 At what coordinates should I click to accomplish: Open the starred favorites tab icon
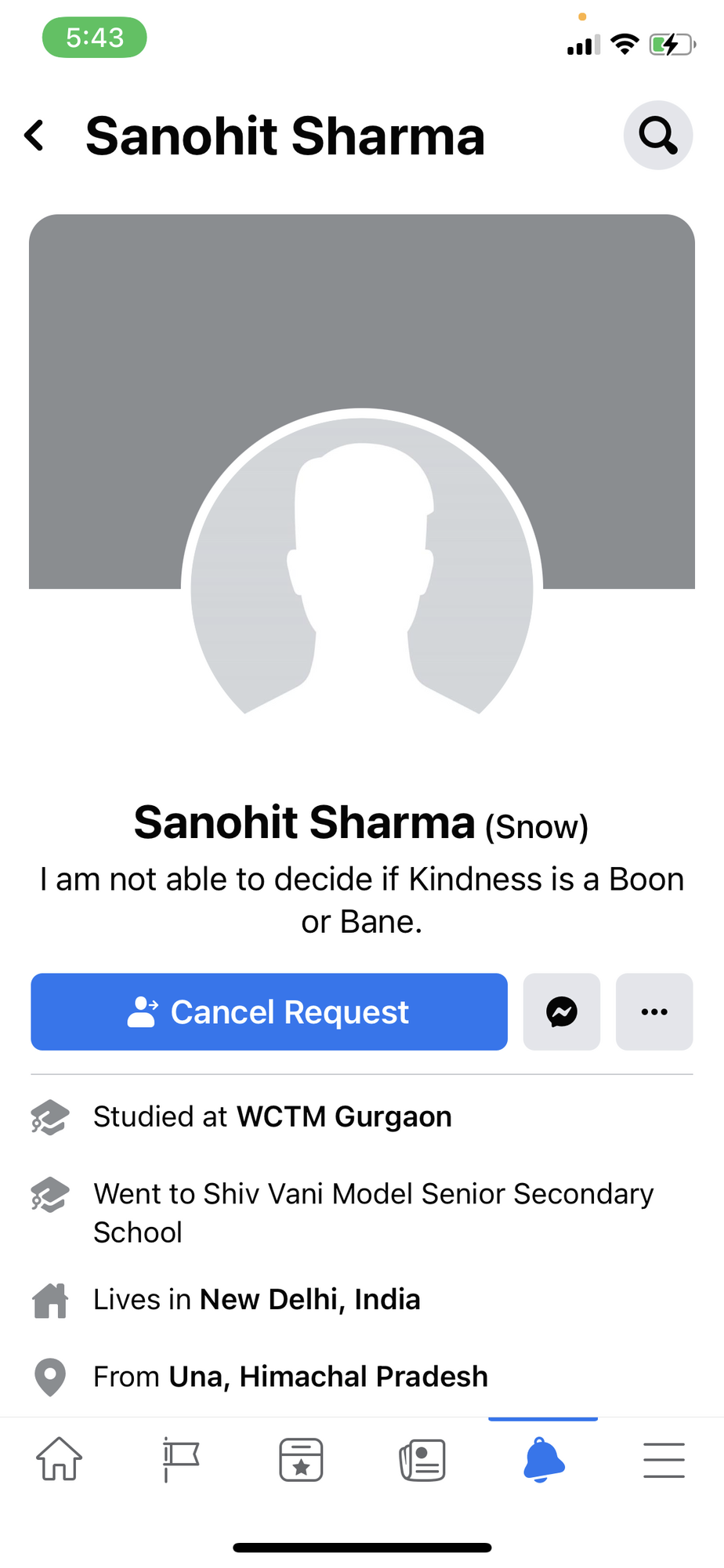tap(301, 1459)
